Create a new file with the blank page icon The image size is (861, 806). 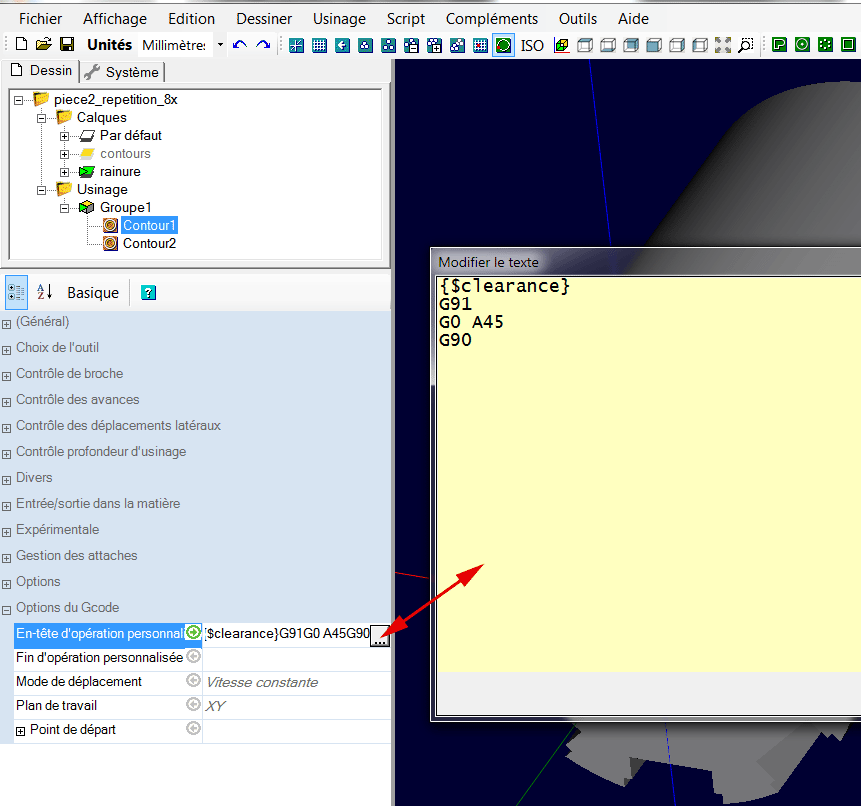(x=21, y=44)
